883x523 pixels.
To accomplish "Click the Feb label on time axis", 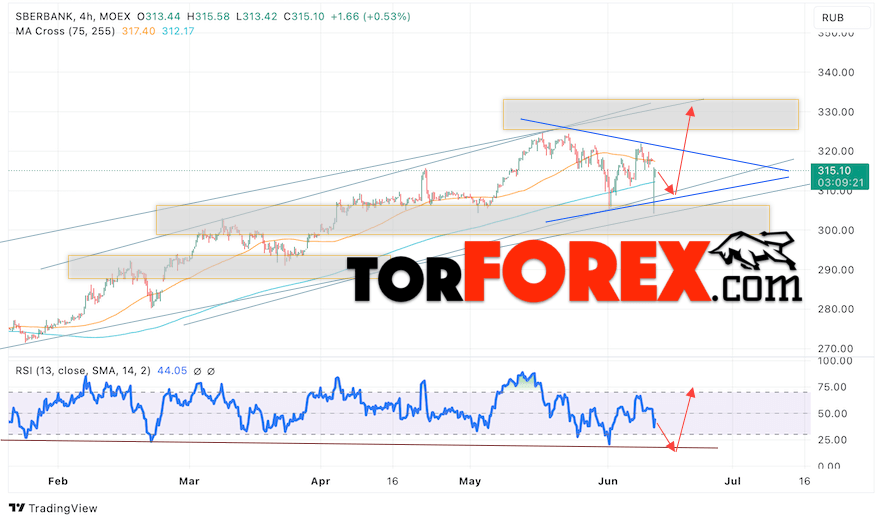I will [57, 481].
